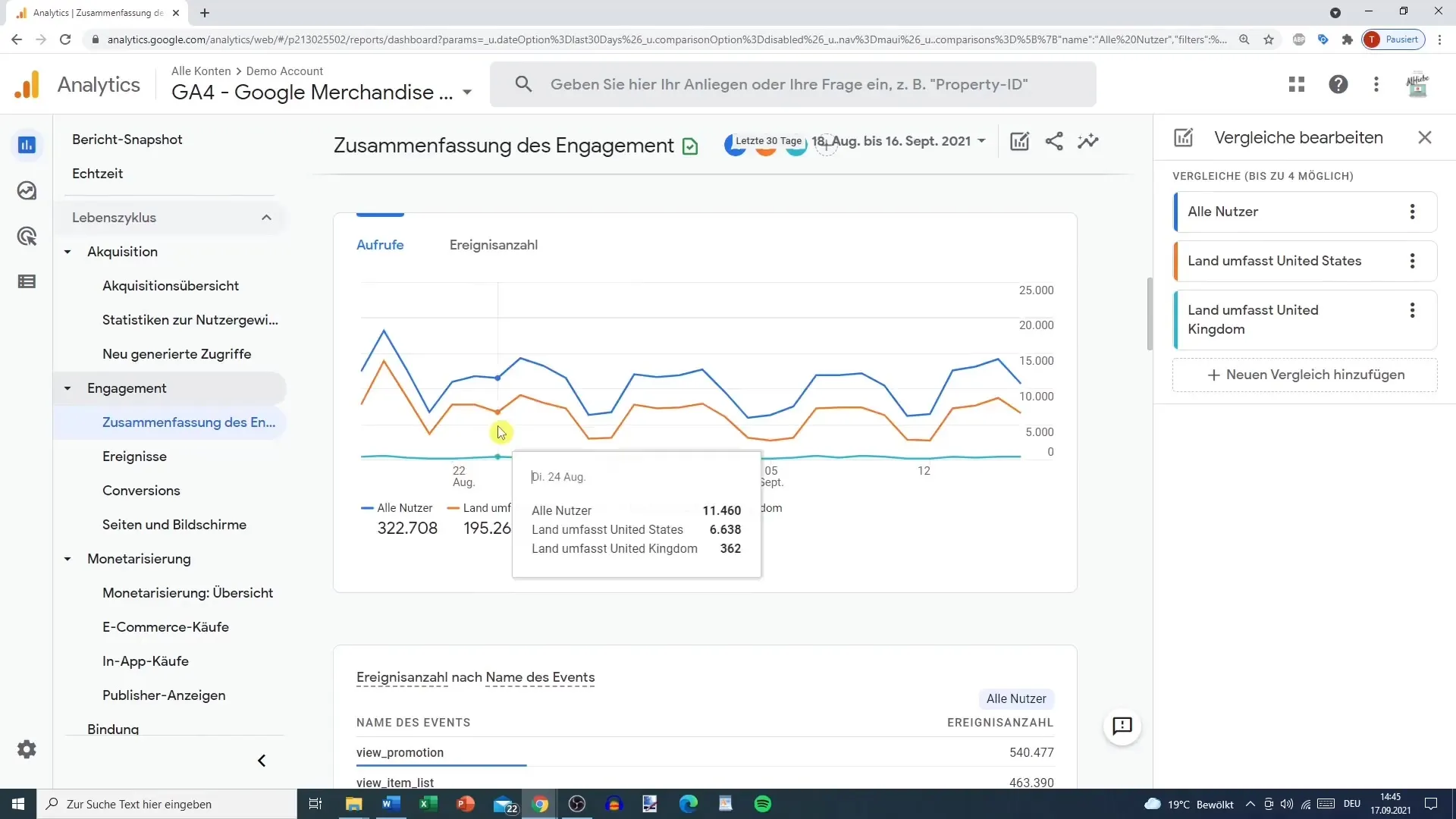1456x819 pixels.
Task: Open Statistiken zur Nutzergewinnung report
Action: (x=190, y=320)
